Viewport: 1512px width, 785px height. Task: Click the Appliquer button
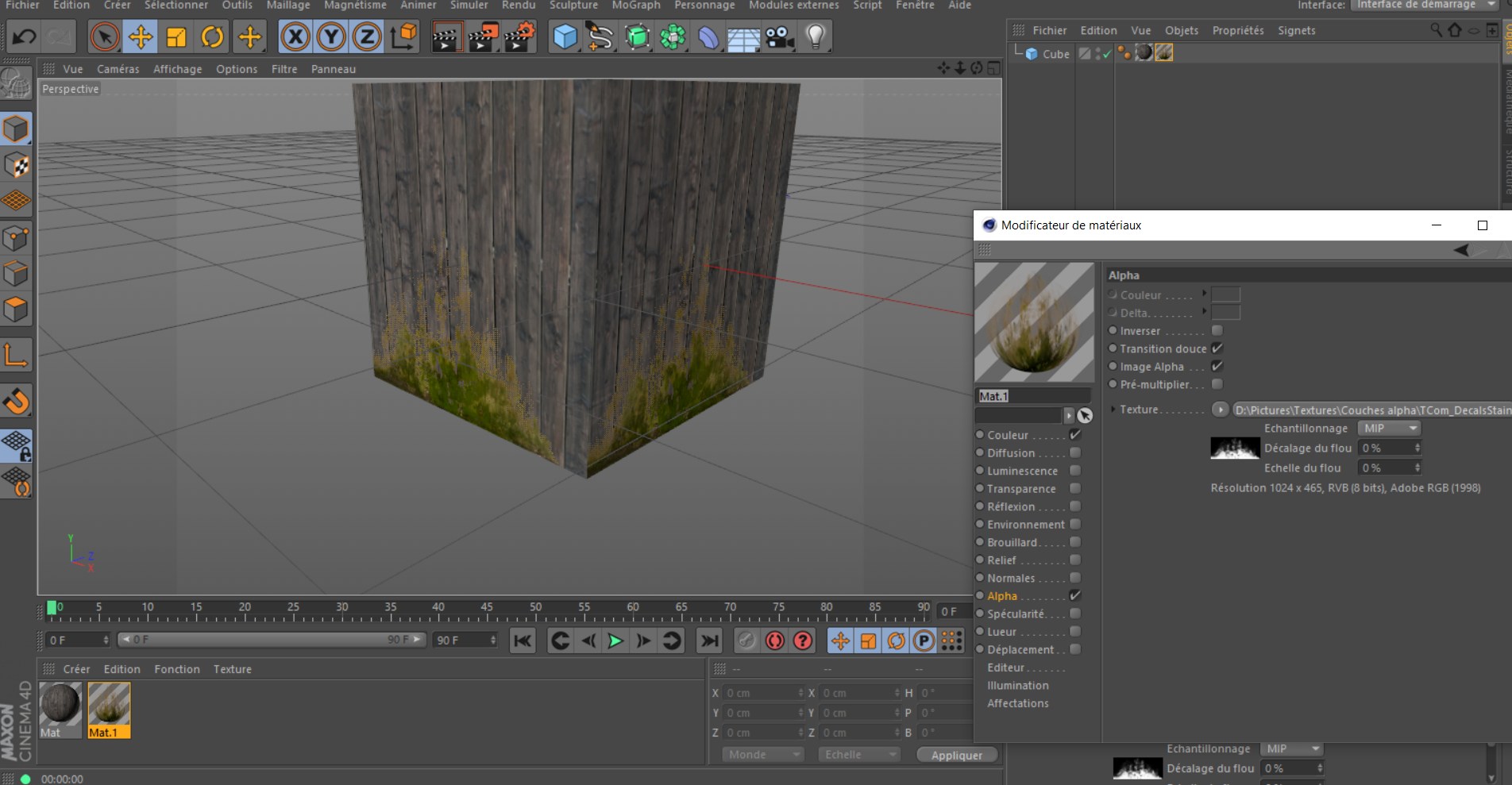(x=957, y=755)
